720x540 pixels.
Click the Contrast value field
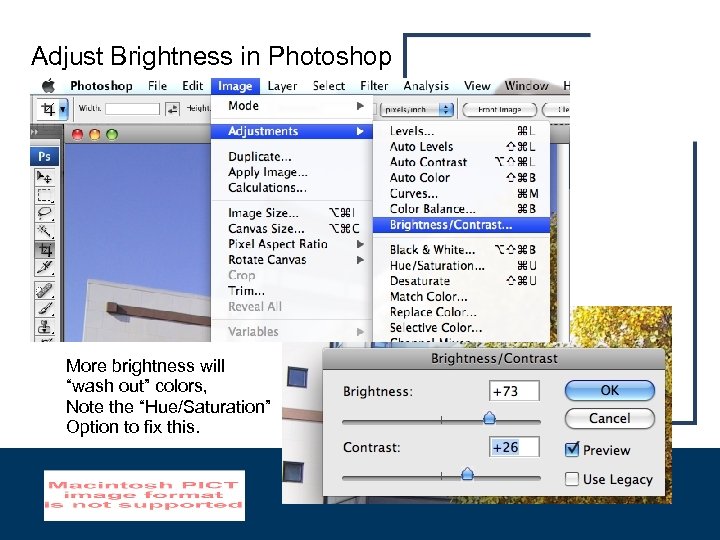pos(514,447)
